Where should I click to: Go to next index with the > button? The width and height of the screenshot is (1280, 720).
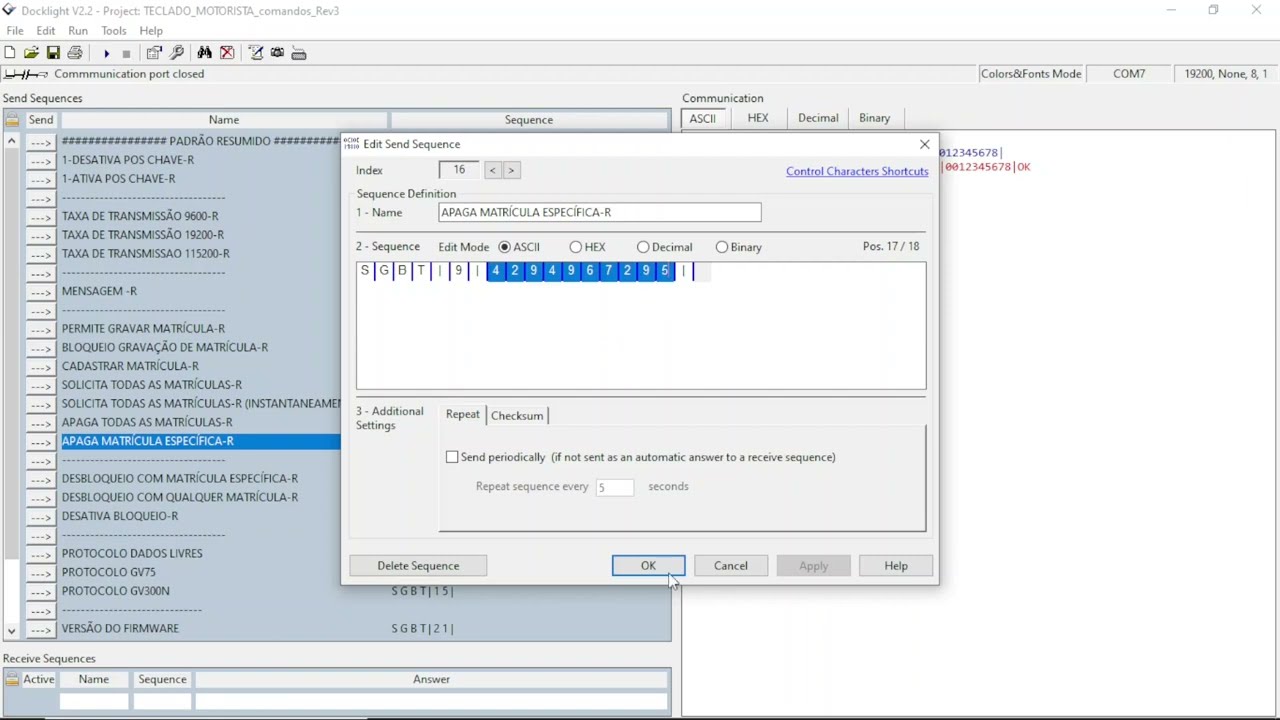click(x=510, y=170)
